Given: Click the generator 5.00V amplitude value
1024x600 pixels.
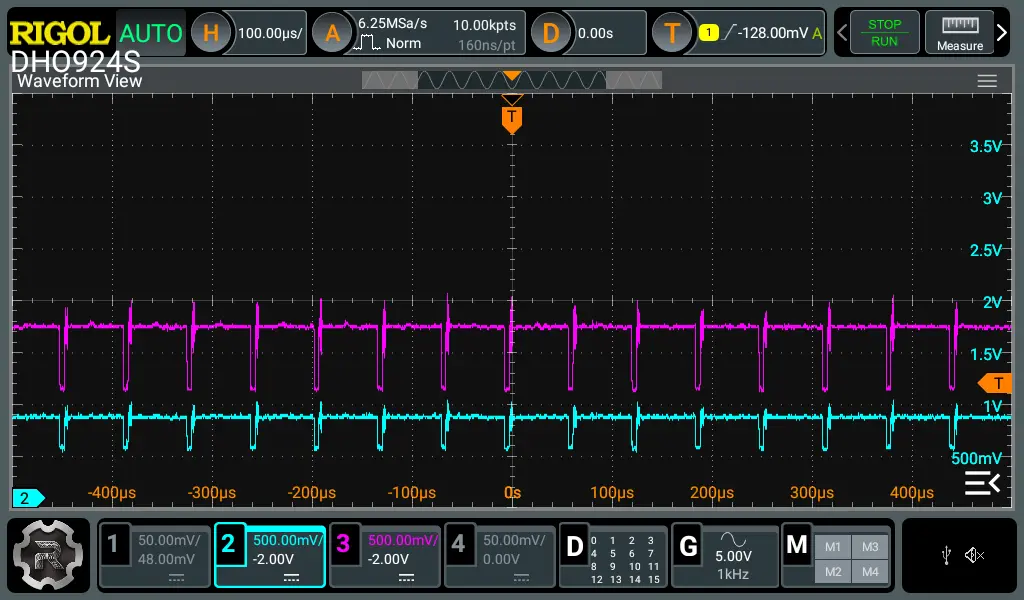Looking at the screenshot, I should (x=733, y=556).
